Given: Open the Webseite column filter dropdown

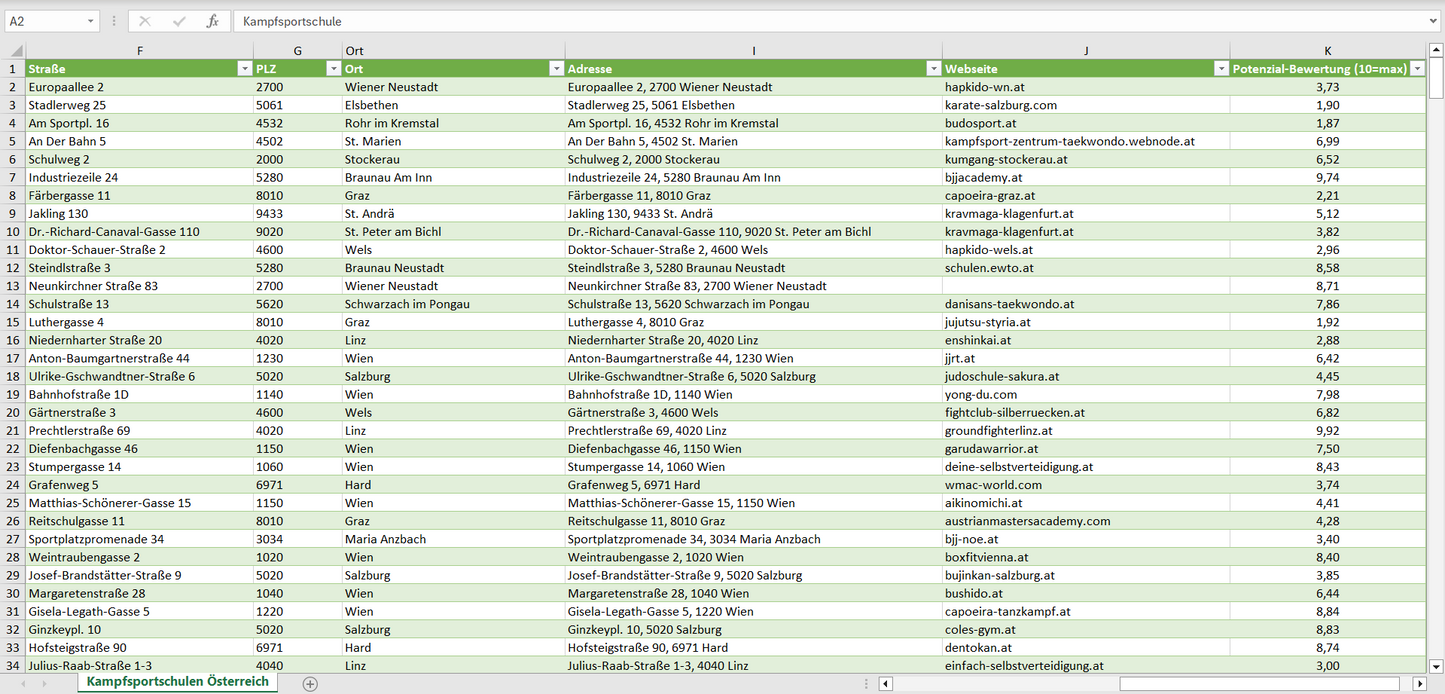Looking at the screenshot, I should tap(1220, 69).
